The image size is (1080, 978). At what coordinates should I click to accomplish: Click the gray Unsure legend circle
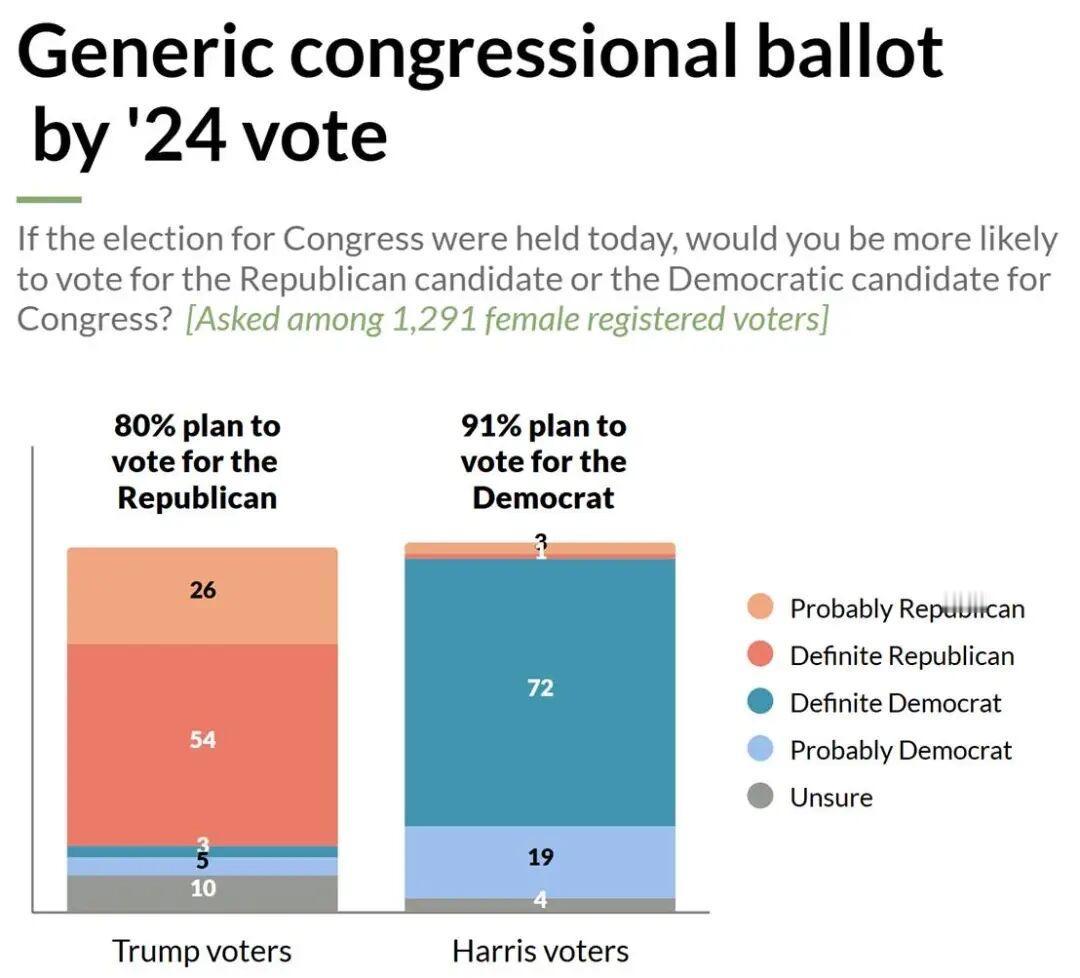pyautogui.click(x=760, y=796)
